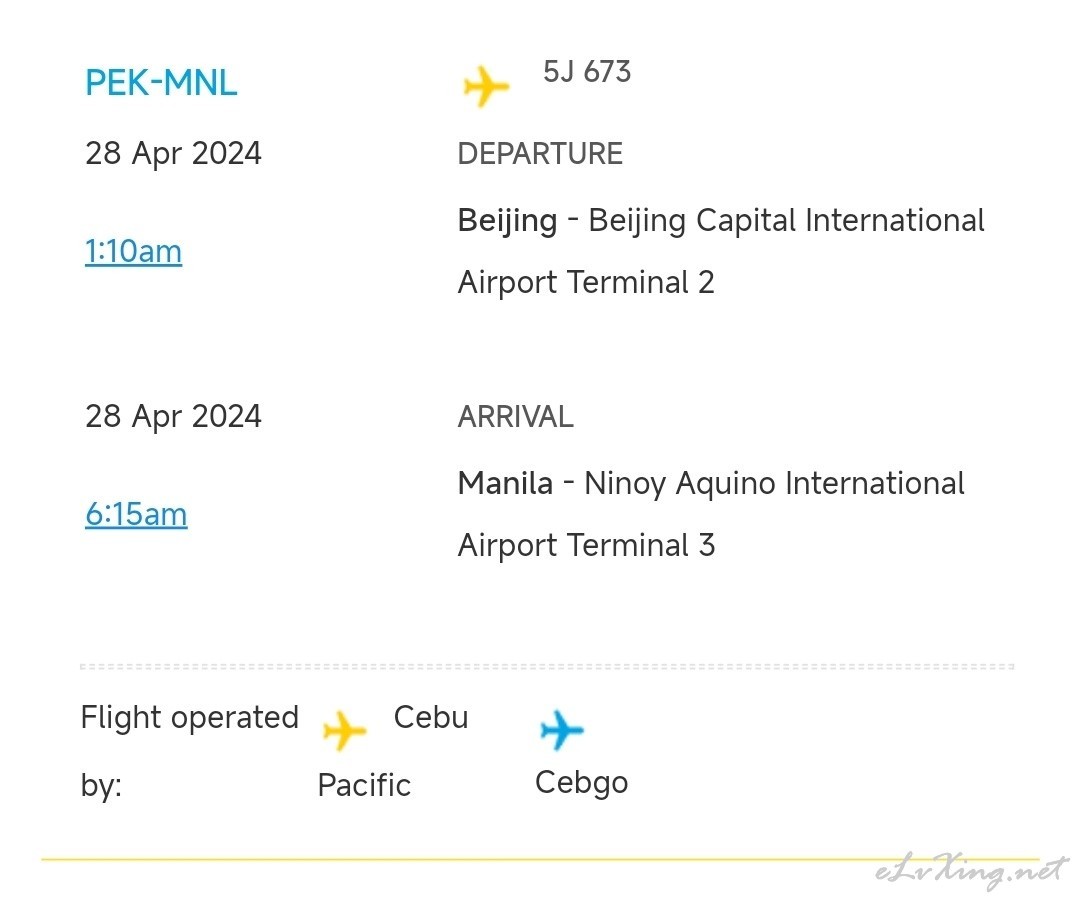Click the 5J 673 flight number
This screenshot has height=904, width=1080.
[x=587, y=72]
